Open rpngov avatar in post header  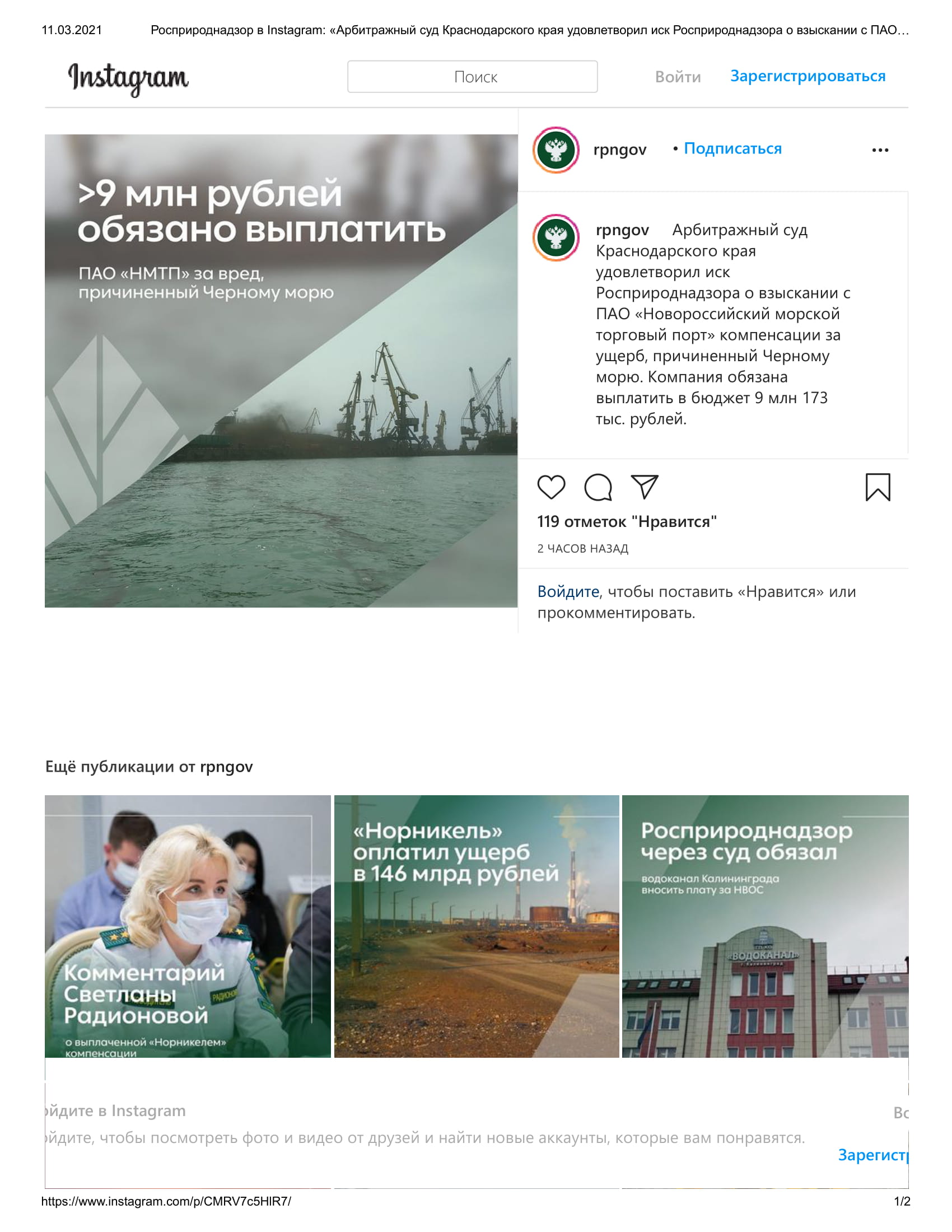click(556, 150)
